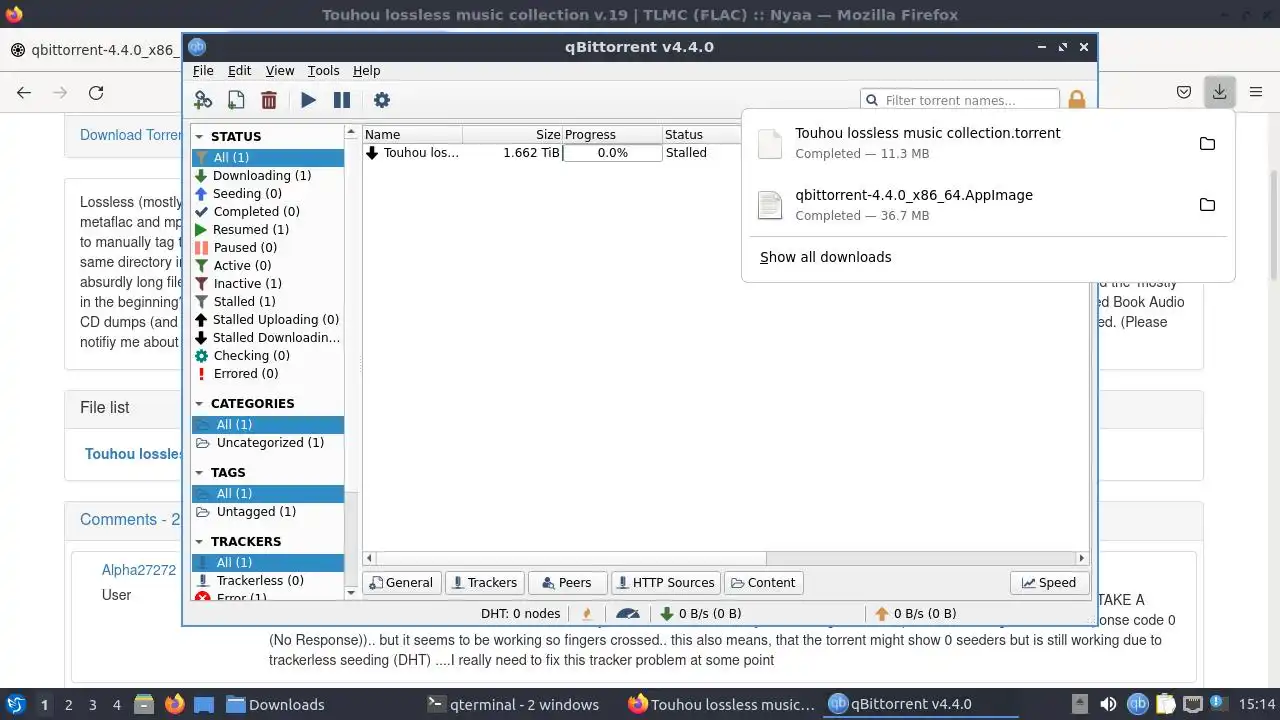Click Show all downloads
This screenshot has width=1280, height=720.
tap(825, 257)
